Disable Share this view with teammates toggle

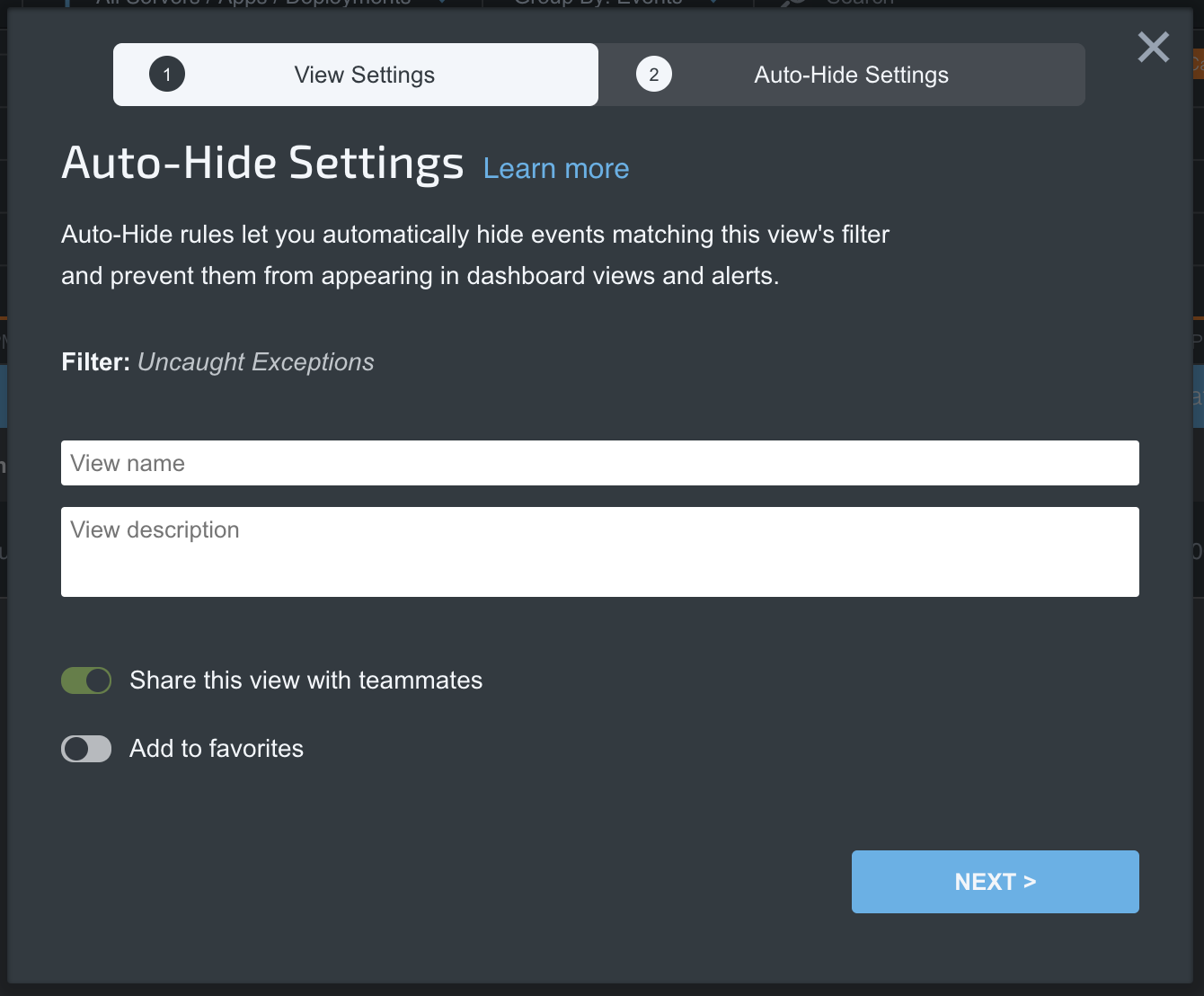click(86, 680)
